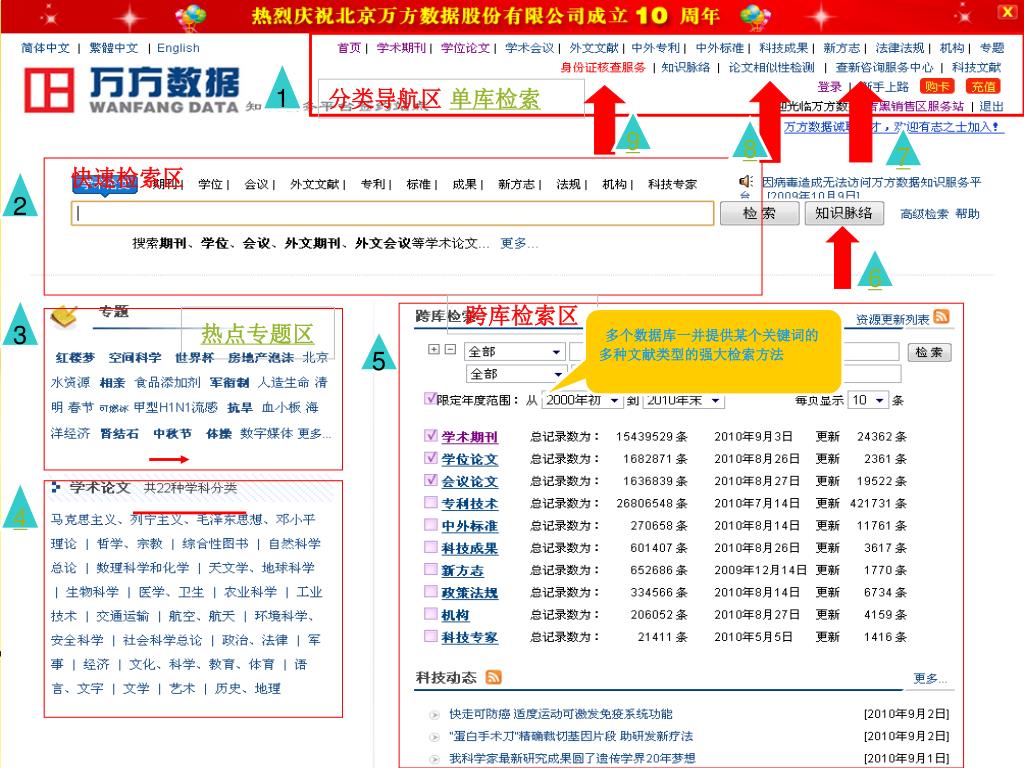Click the 知识脉络 button
Image resolution: width=1024 pixels, height=768 pixels.
click(x=844, y=214)
